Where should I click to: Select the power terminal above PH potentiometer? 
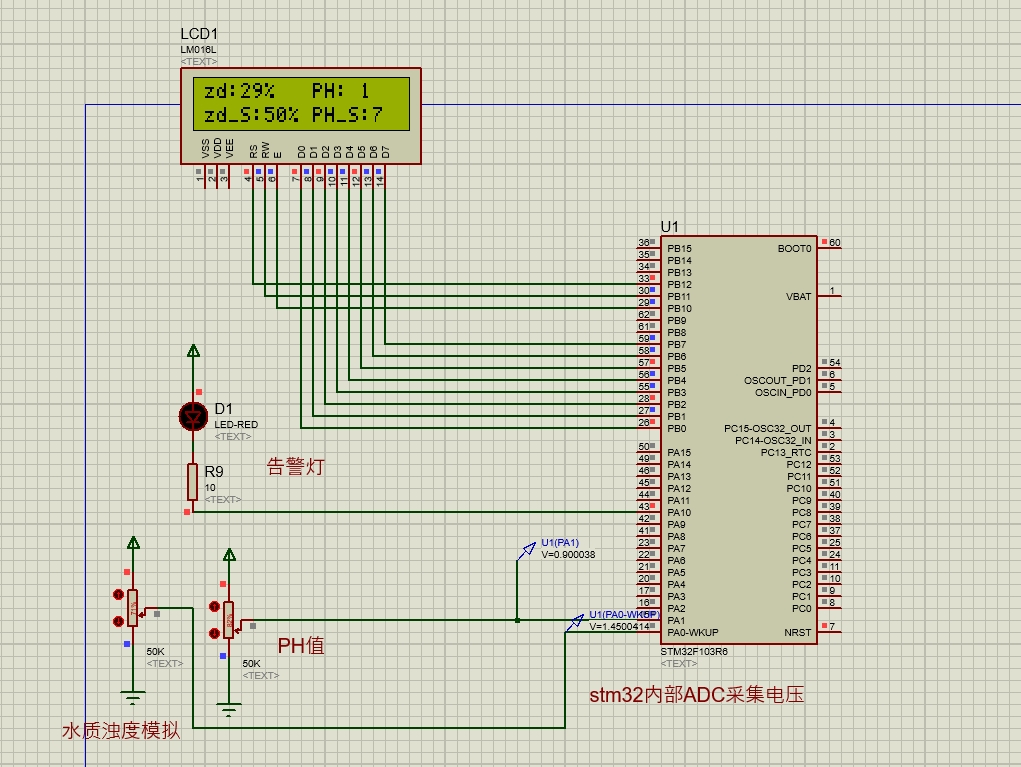point(229,555)
